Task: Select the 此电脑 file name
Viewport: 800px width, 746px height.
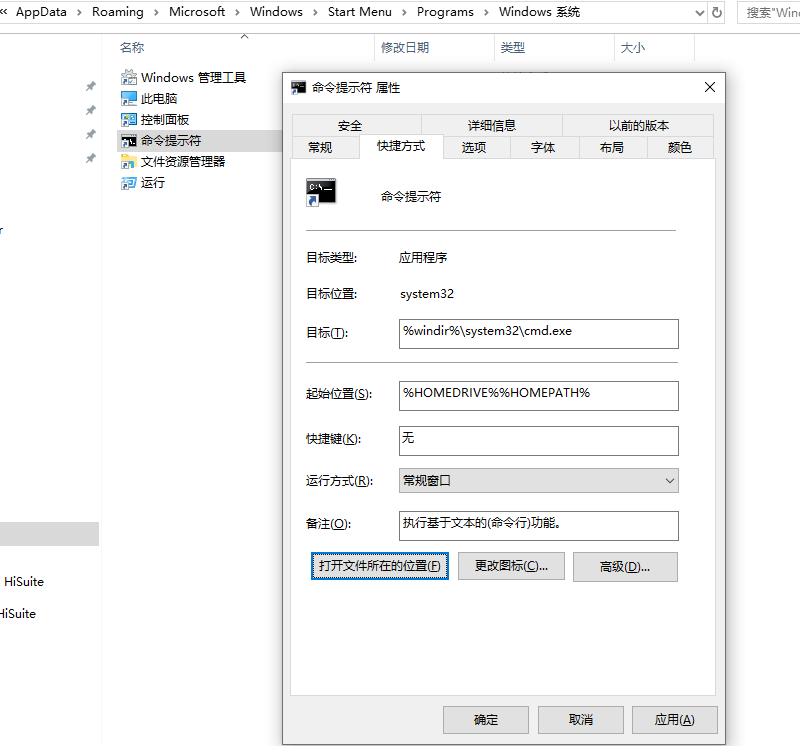Action: 159,98
